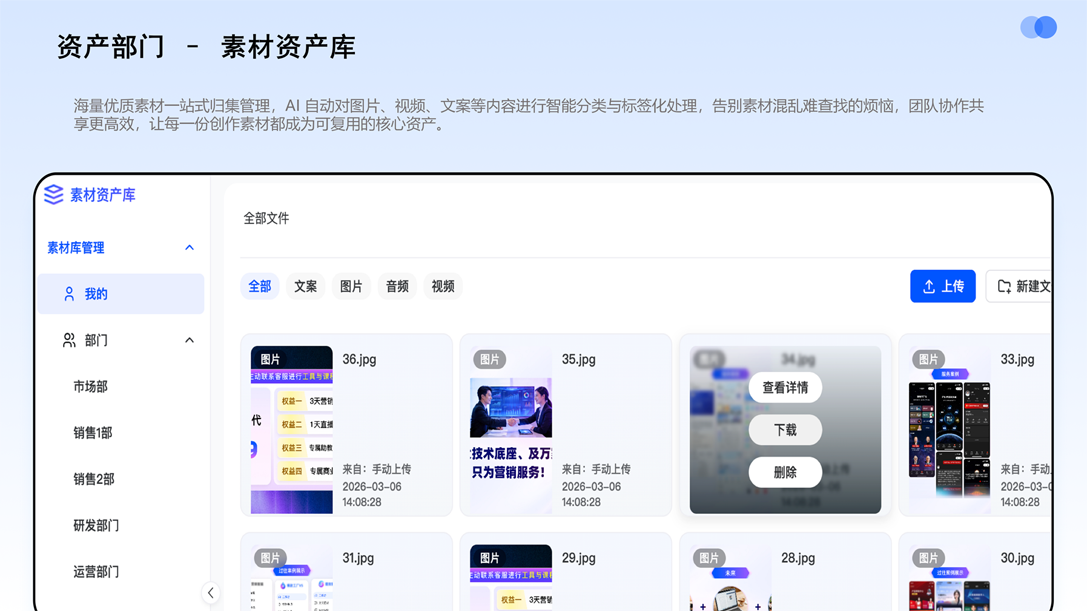Click the 31.jpg file name
Viewport: 1087px width, 611px height.
click(358, 558)
